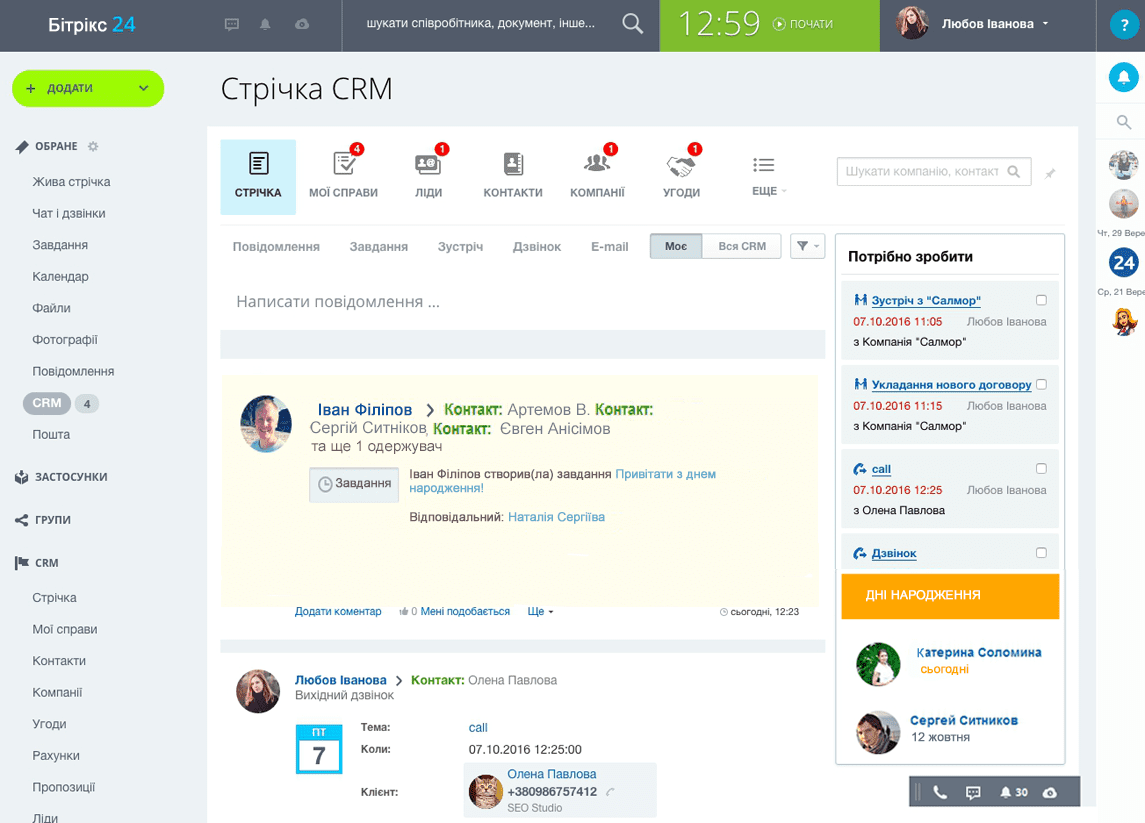This screenshot has width=1145, height=823.
Task: Check the Зустріч з "Салмор" checkbox
Action: pos(1041,300)
